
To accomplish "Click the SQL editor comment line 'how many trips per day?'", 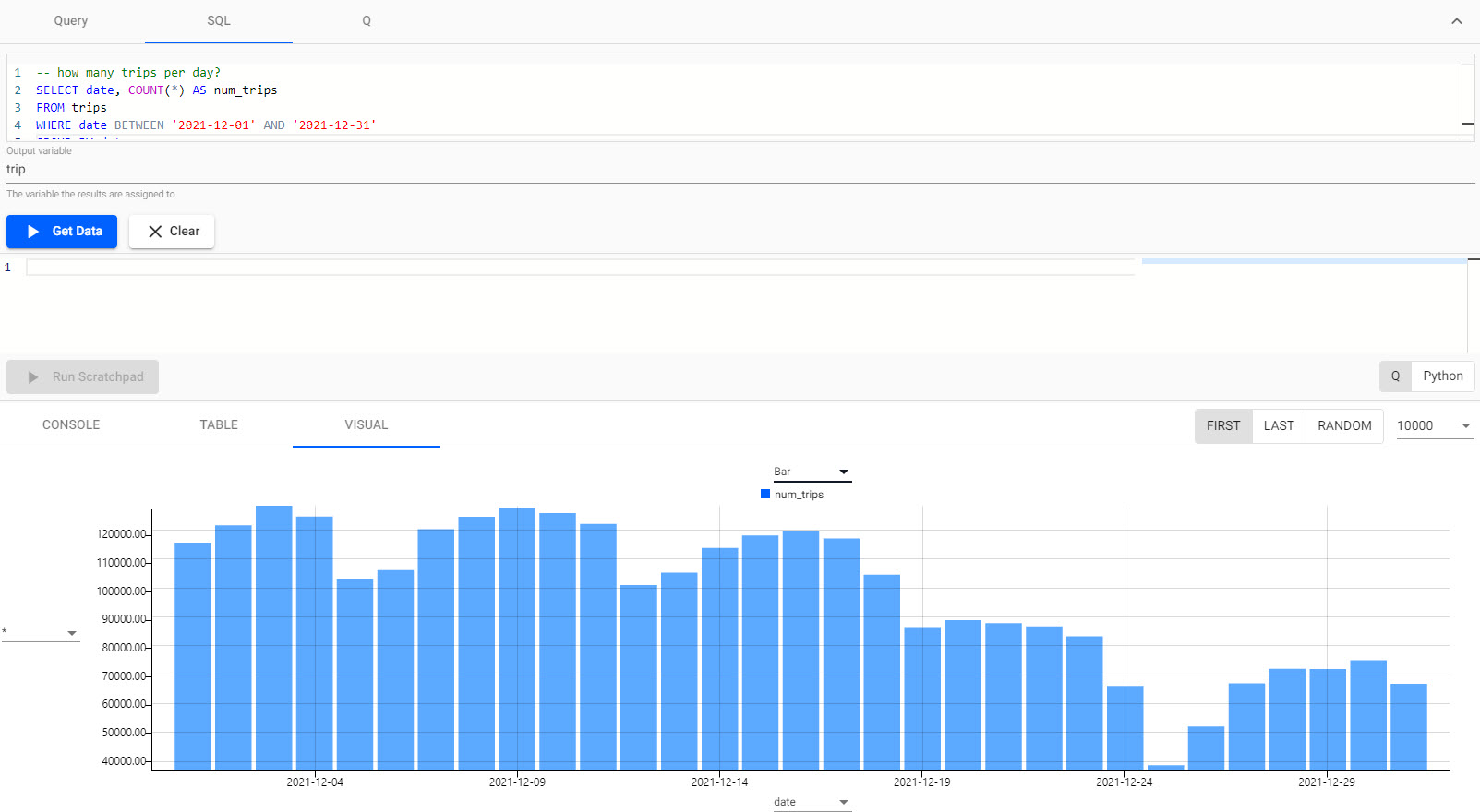I will point(128,73).
